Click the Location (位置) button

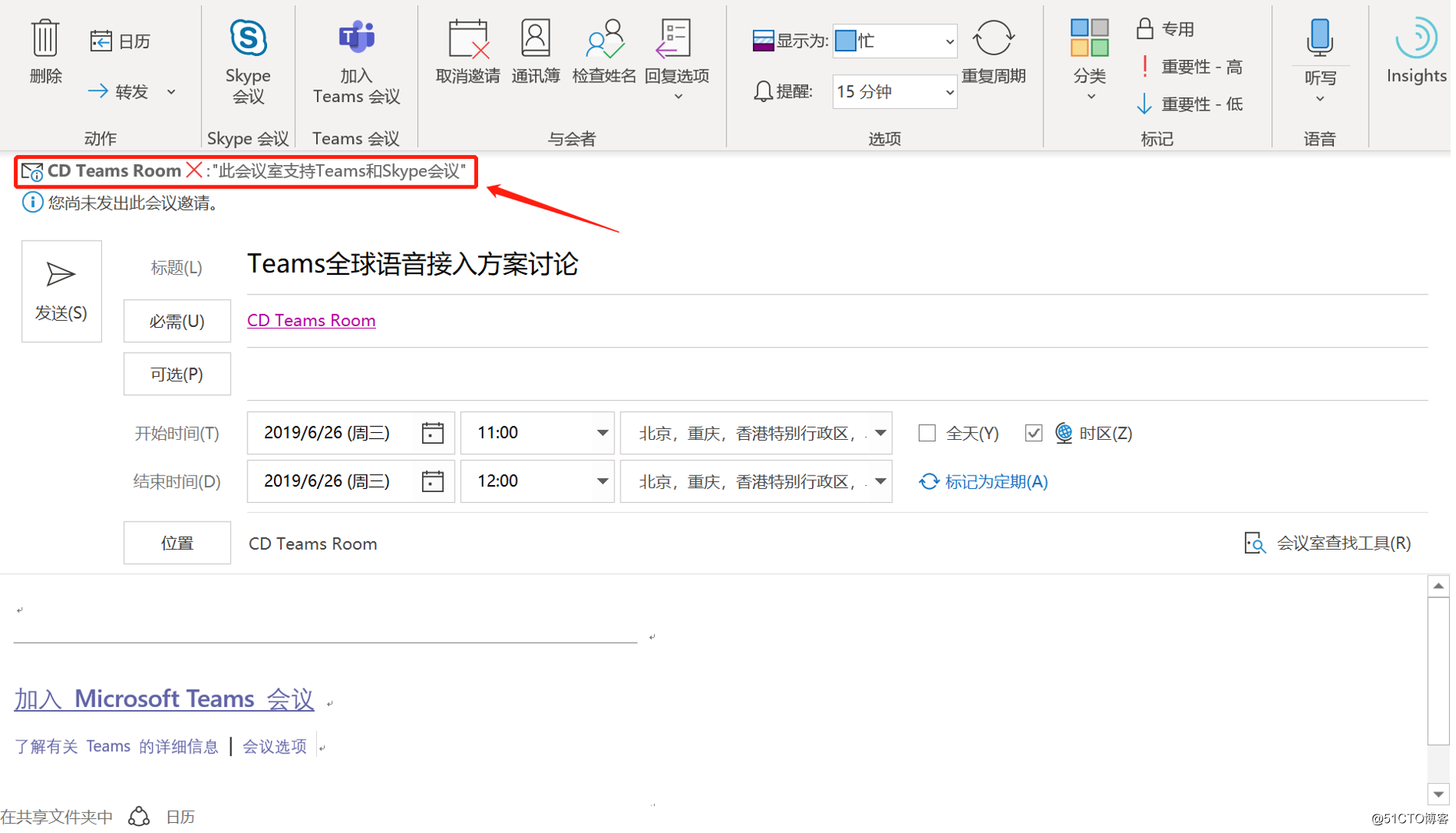pos(178,544)
